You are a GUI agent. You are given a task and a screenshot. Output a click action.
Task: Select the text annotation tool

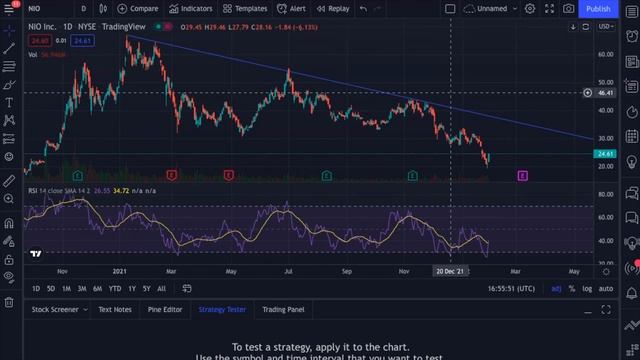[9, 102]
